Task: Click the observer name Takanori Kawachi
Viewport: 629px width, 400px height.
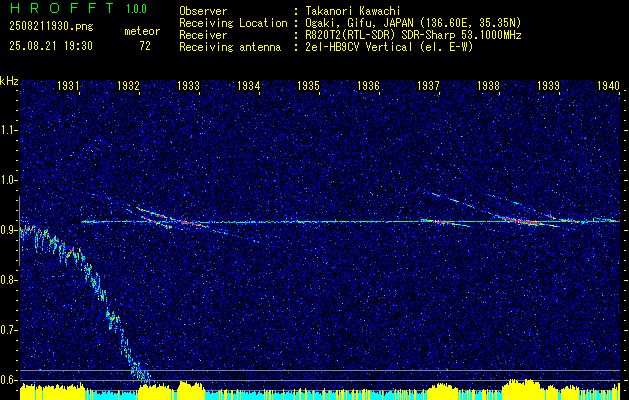Action: (353, 11)
